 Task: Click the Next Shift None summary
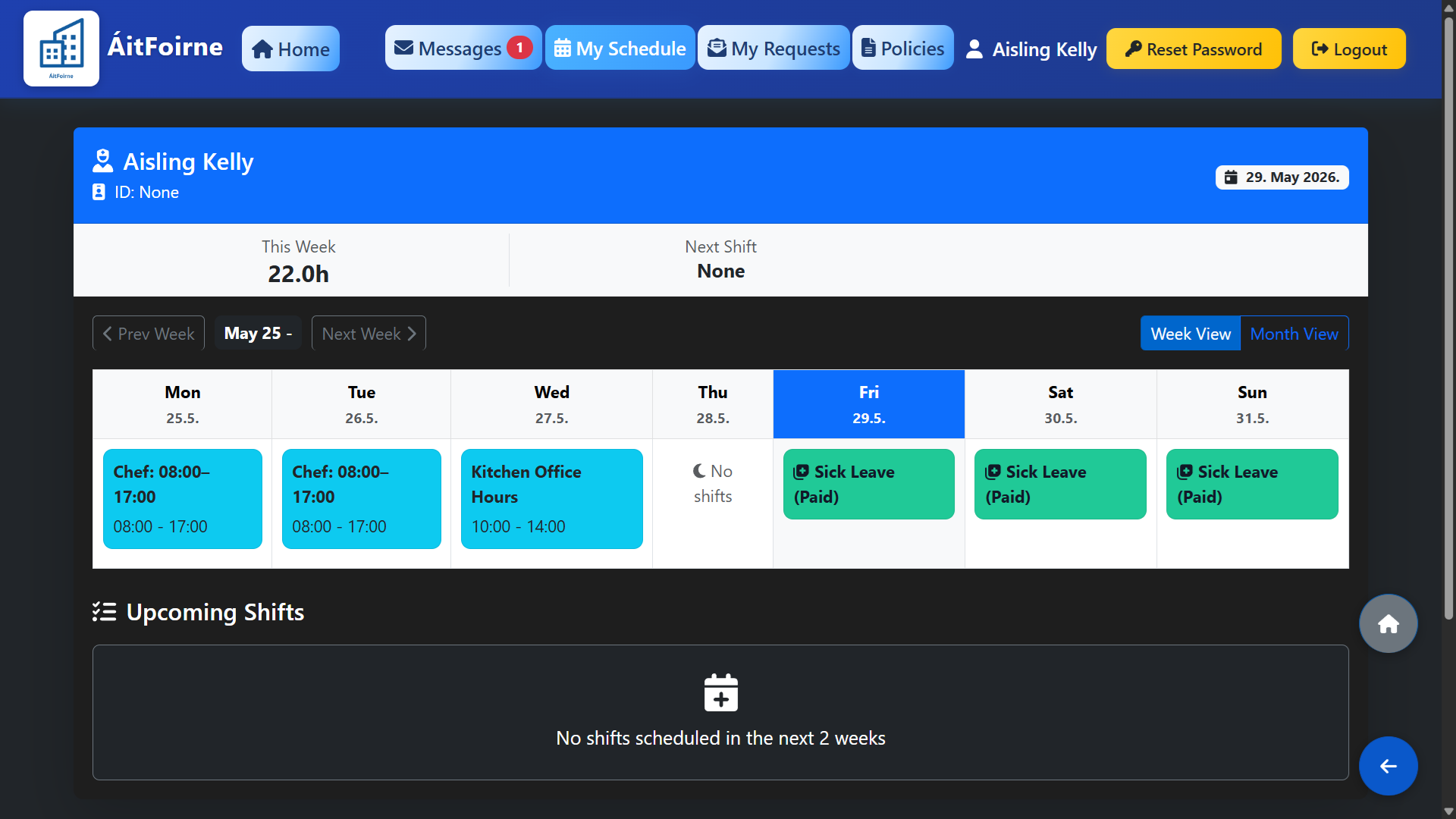click(720, 259)
